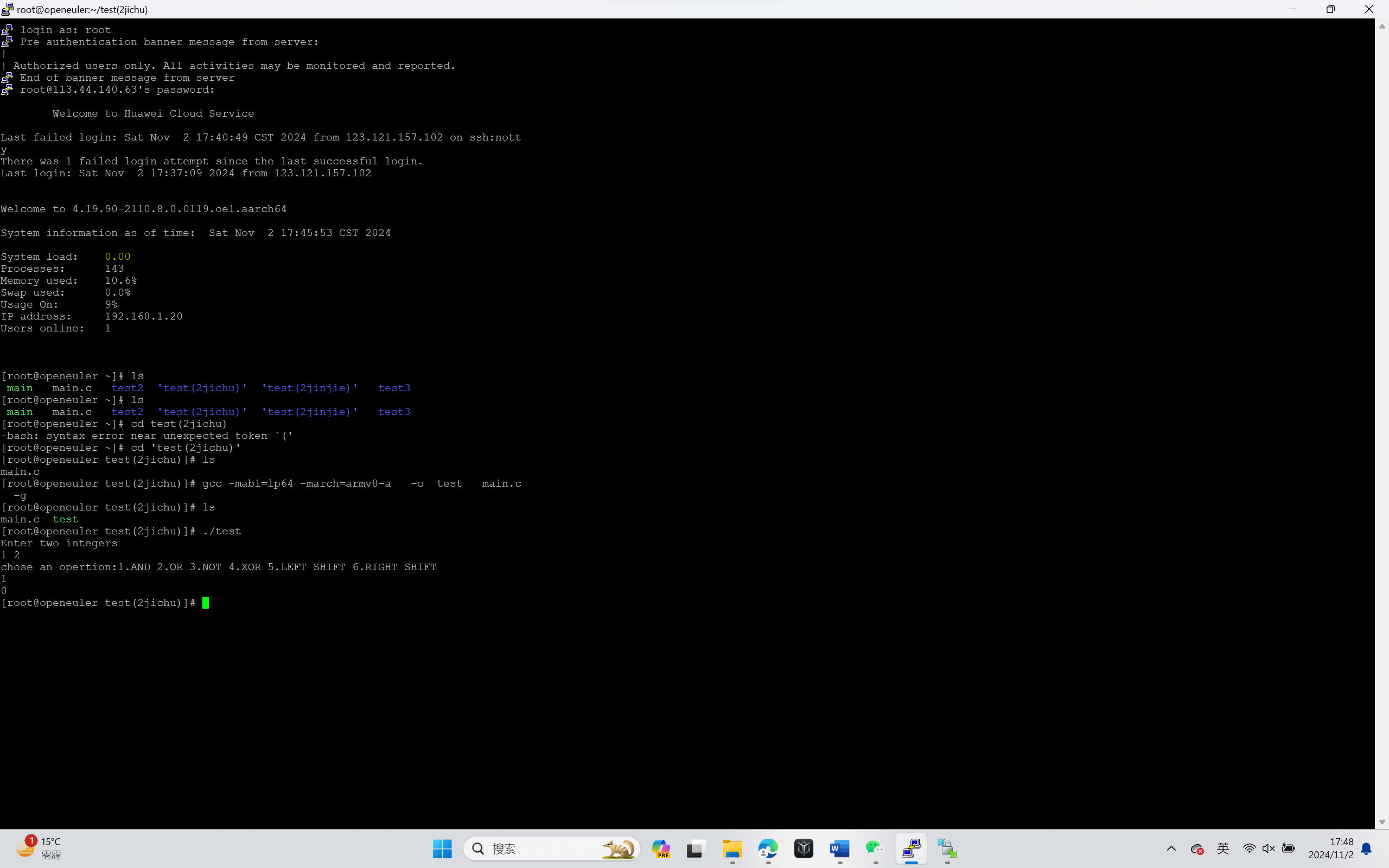Click 'There was 1 failed login attempt' line
This screenshot has width=1389, height=868.
(x=212, y=161)
